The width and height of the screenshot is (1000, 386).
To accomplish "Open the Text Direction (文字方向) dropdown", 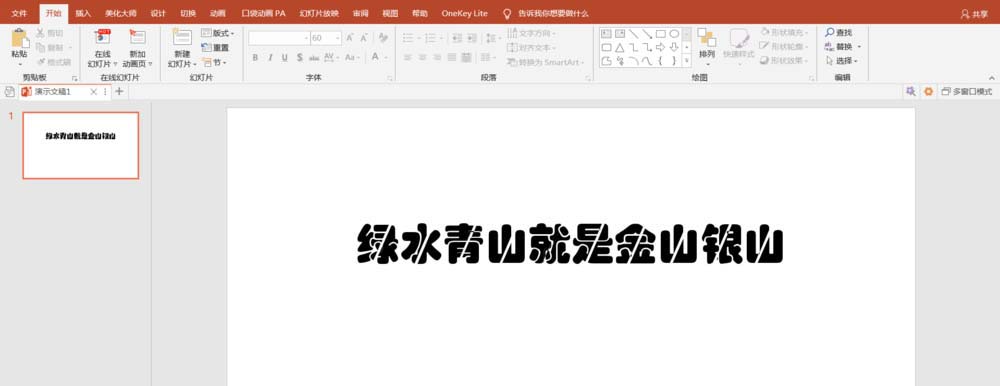I will [531, 33].
